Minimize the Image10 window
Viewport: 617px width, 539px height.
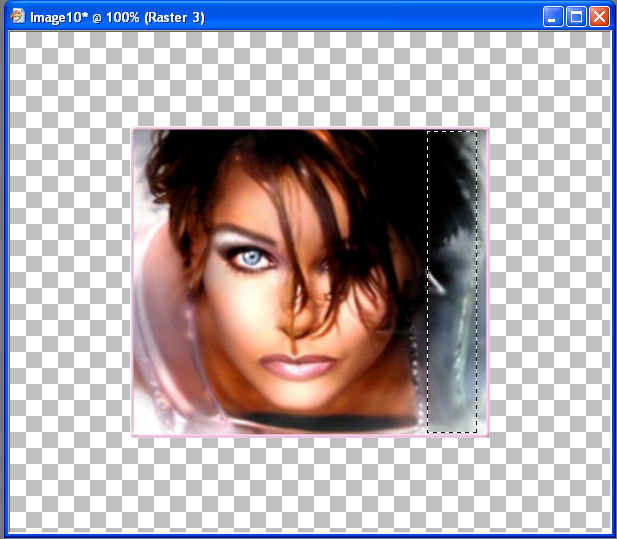[x=552, y=17]
